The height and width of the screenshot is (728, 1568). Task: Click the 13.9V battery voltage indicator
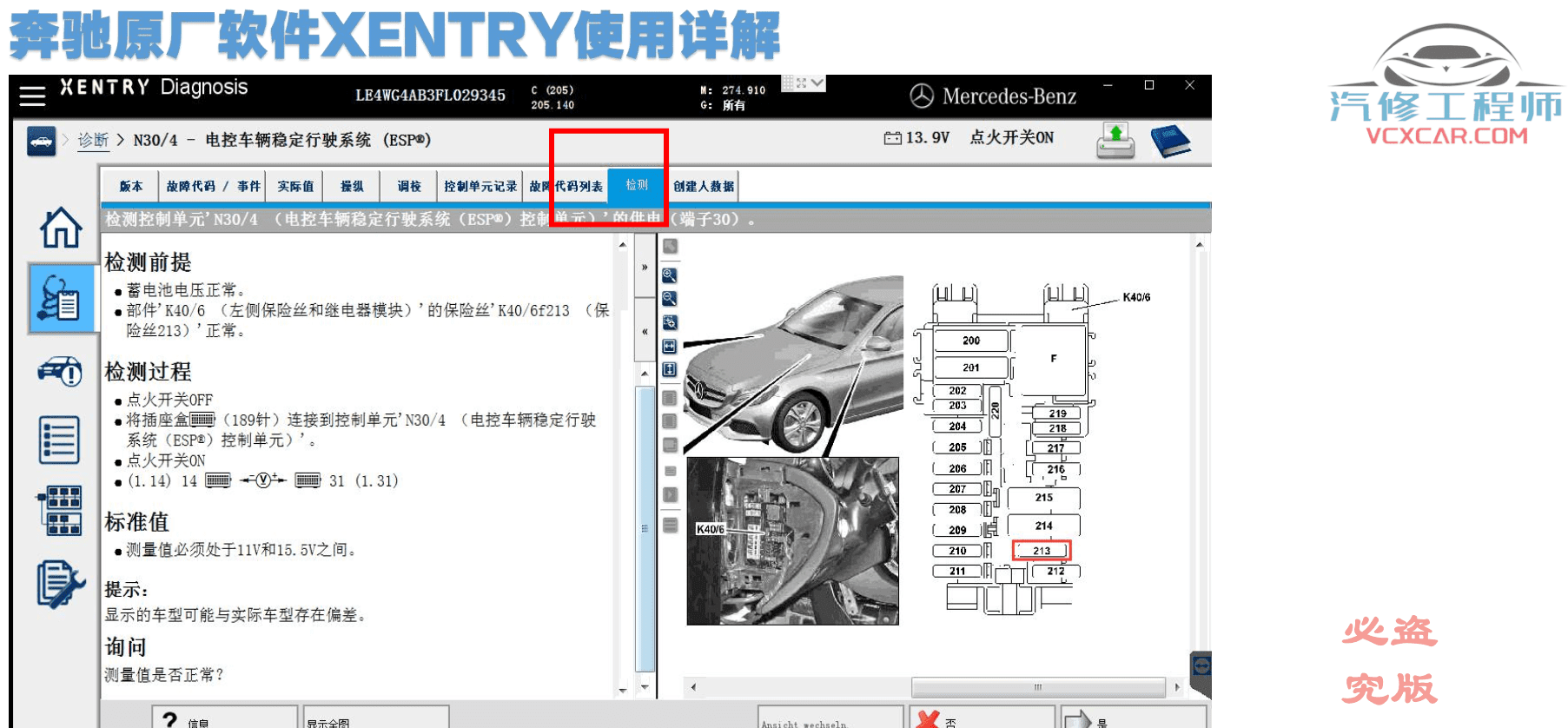tap(917, 137)
